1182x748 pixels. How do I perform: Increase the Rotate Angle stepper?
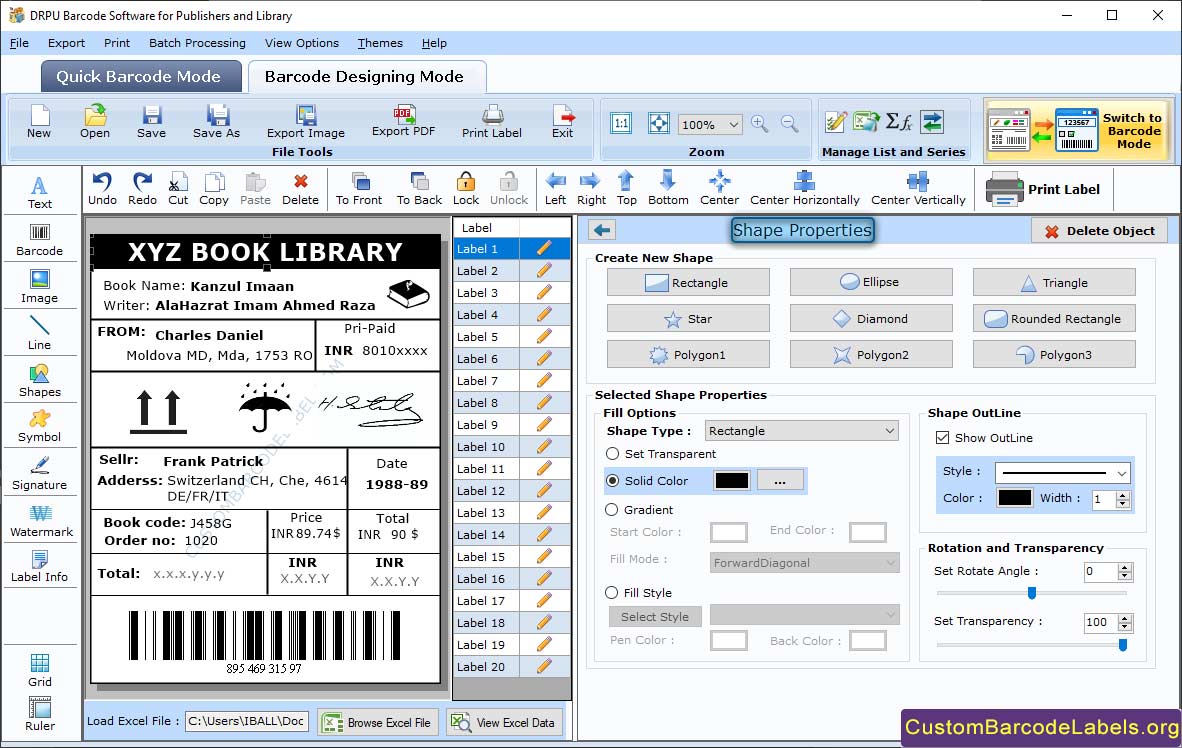(1125, 567)
